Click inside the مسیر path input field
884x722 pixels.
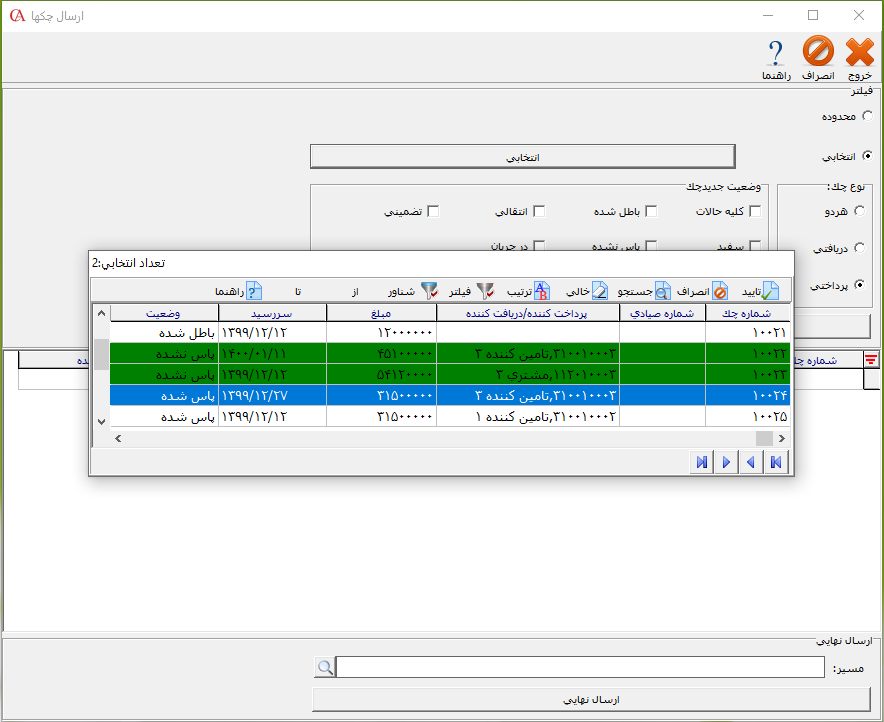(x=580, y=667)
